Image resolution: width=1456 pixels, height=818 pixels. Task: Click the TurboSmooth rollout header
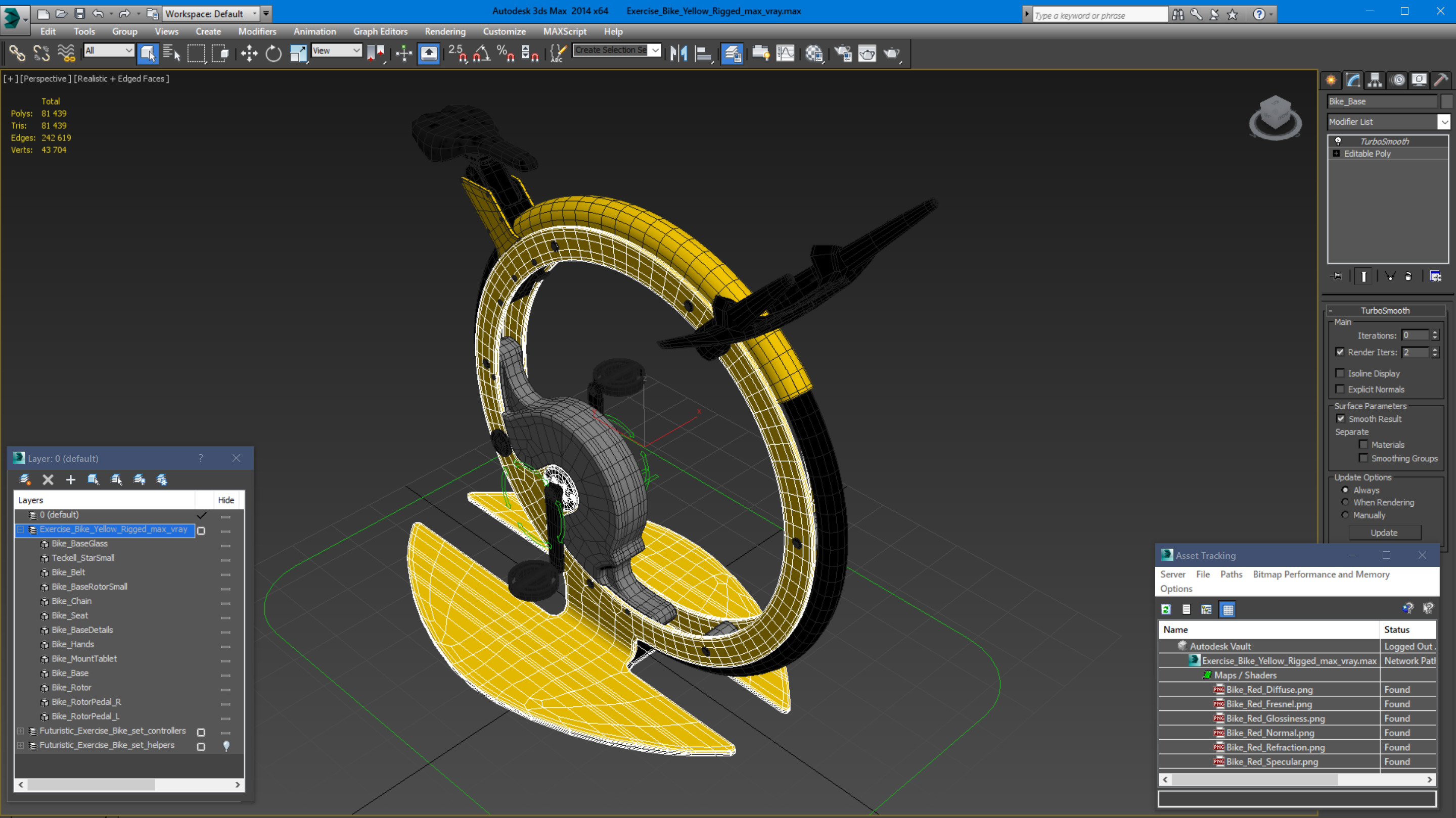coord(1385,311)
